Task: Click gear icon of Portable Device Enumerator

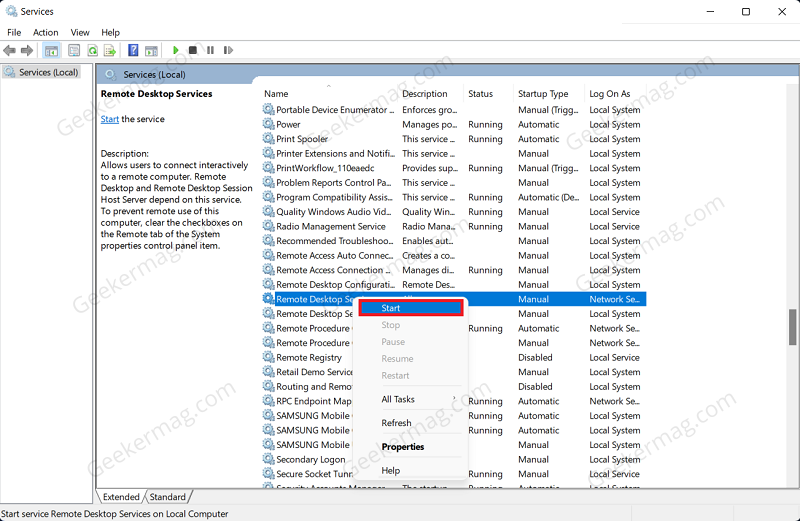Action: point(268,109)
